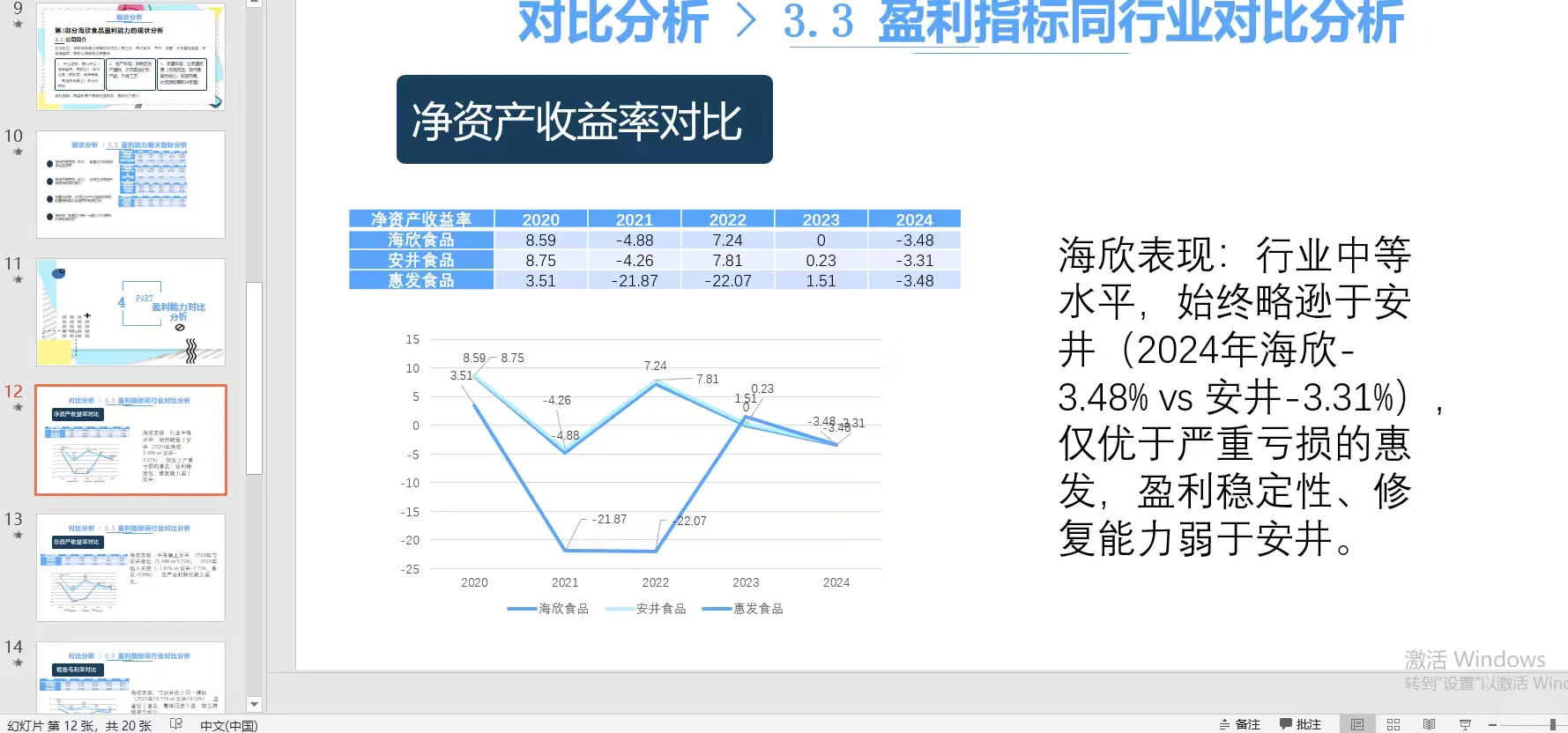Click the animation star icon under slide 11
Viewport: 1568px width, 733px height.
pos(18,279)
